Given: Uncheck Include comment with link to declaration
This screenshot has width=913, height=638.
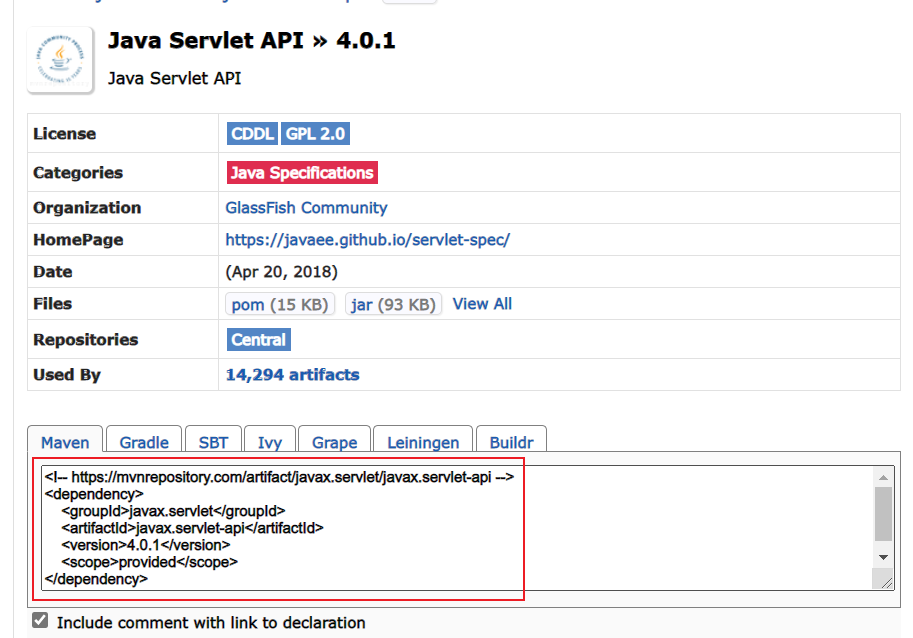Looking at the screenshot, I should pyautogui.click(x=40, y=620).
